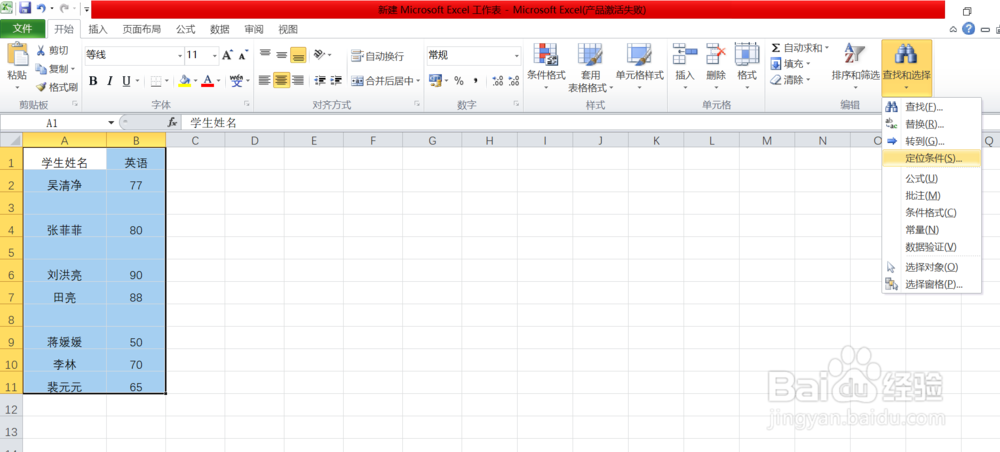1000x452 pixels.
Task: Open Sort and Filter (排序和筛选)
Action: coord(855,68)
